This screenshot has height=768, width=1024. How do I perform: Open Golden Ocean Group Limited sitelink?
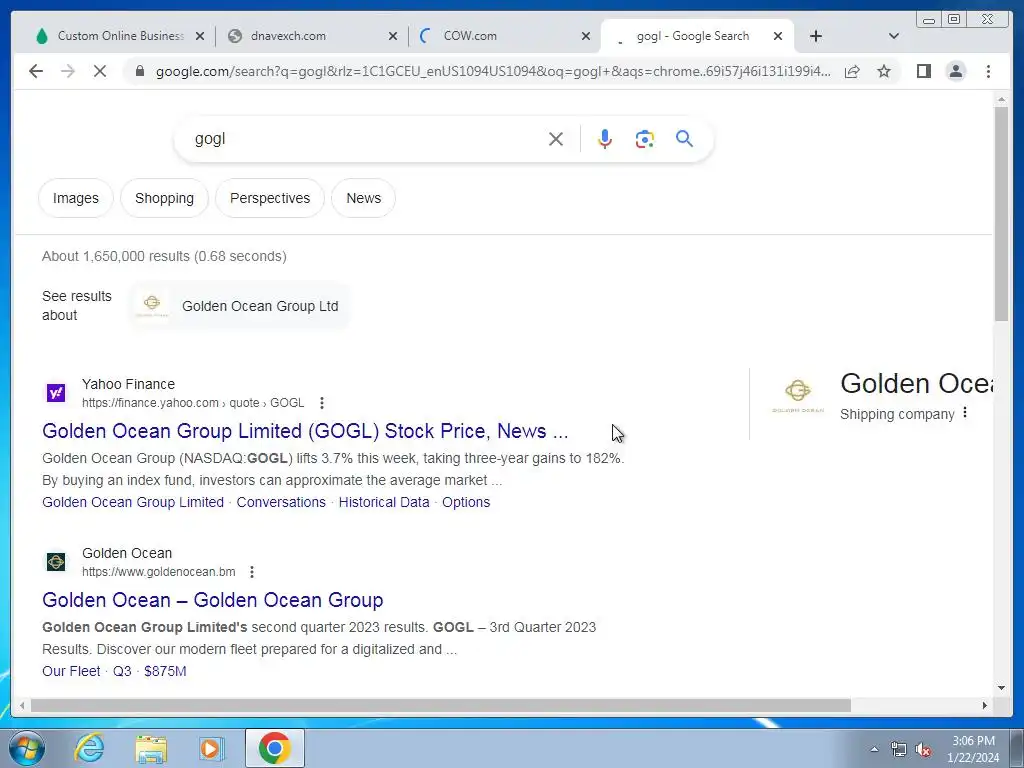pos(133,502)
